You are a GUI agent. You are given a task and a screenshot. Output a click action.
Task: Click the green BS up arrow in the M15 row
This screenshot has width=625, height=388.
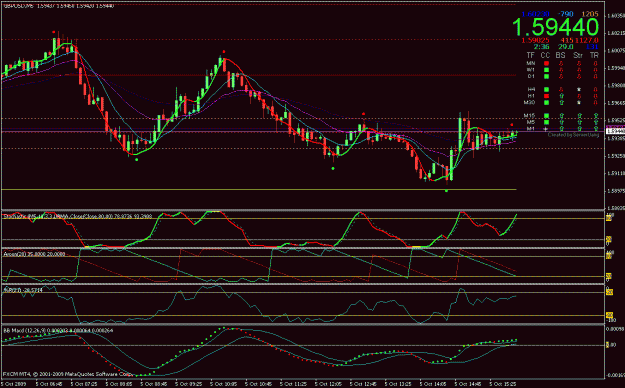click(562, 116)
